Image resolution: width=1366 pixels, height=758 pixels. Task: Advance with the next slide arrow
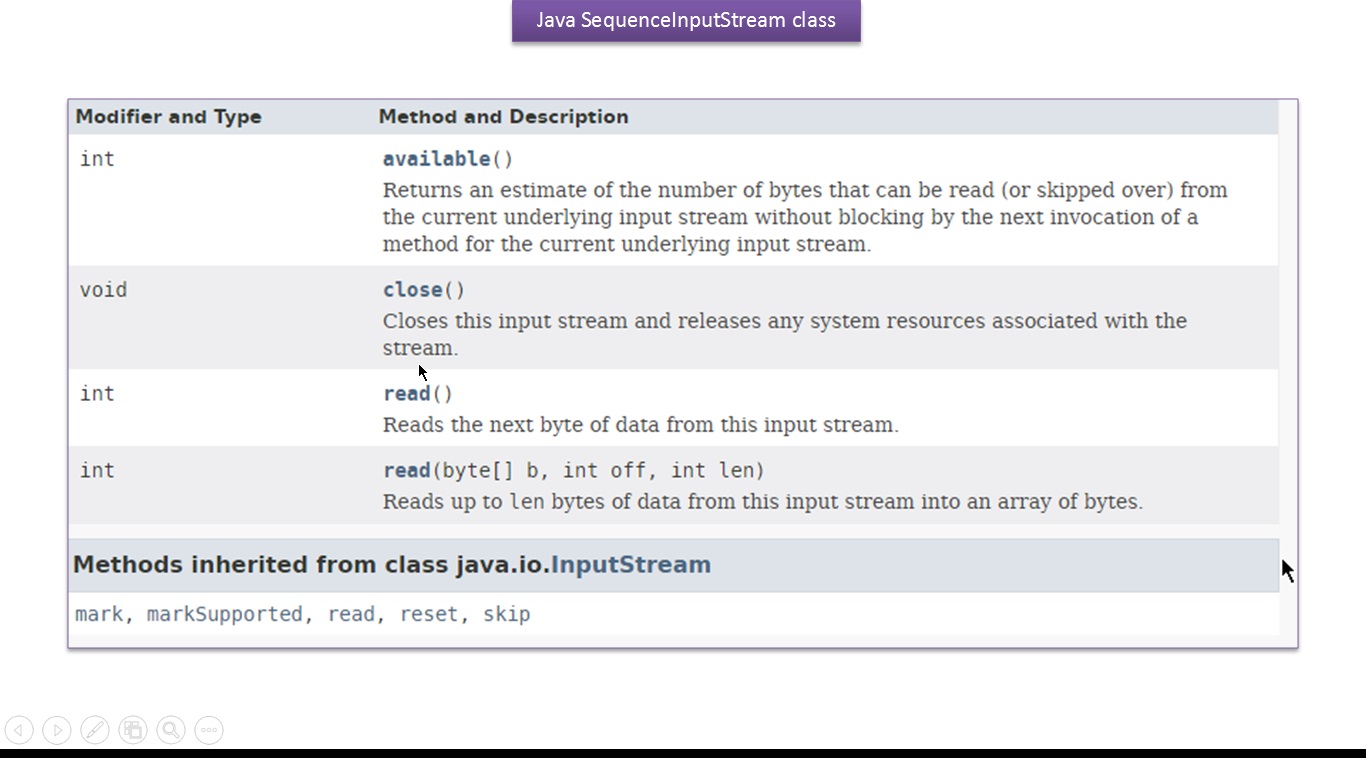coord(57,730)
